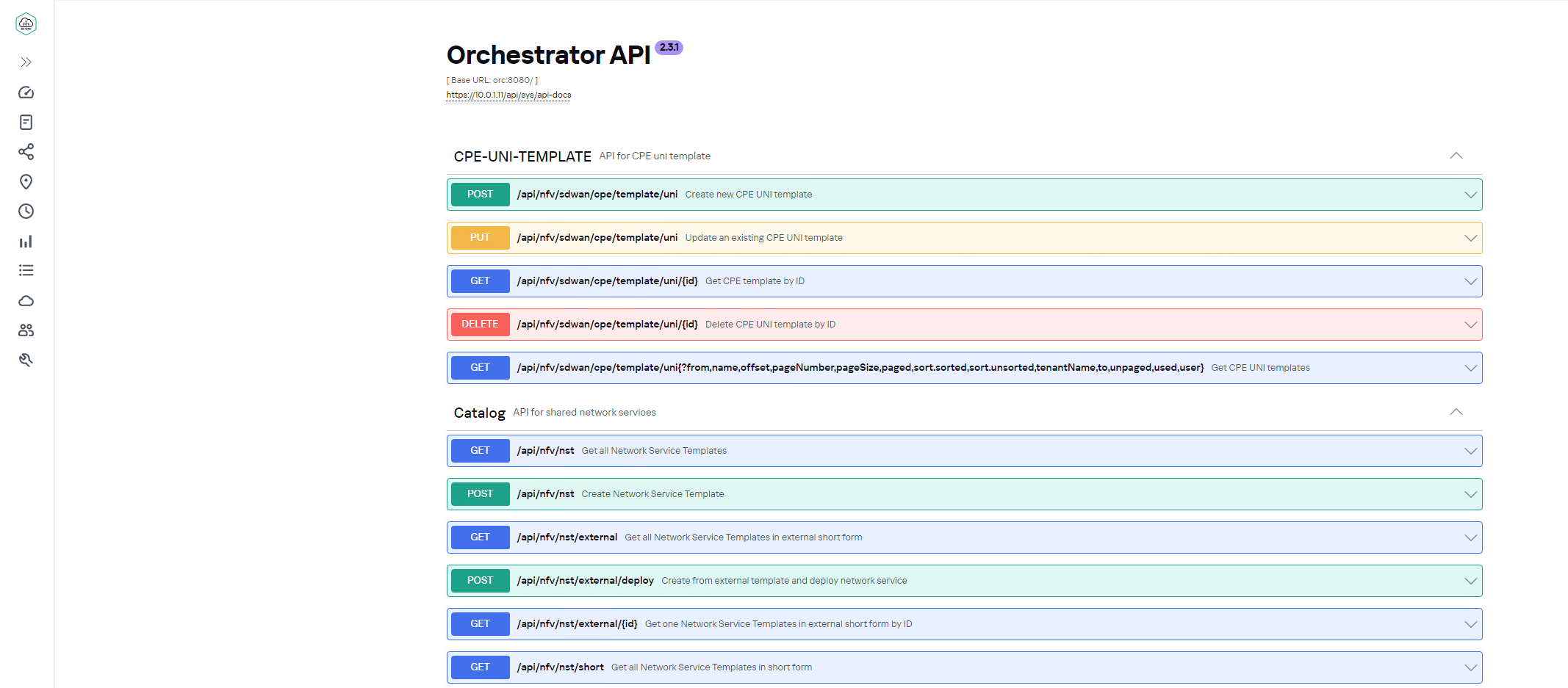Image resolution: width=1568 pixels, height=688 pixels.
Task: Click the cloud icon in sidebar
Action: click(x=26, y=301)
